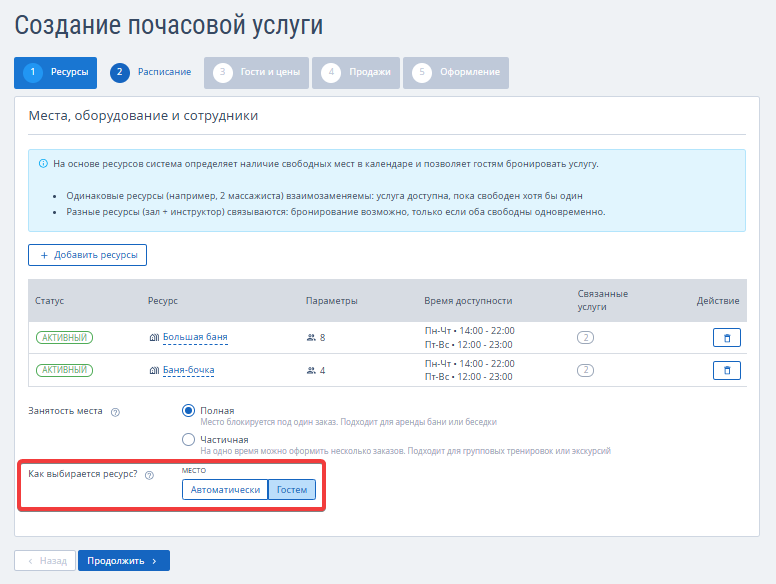Click building icon before Большая баня

(154, 338)
